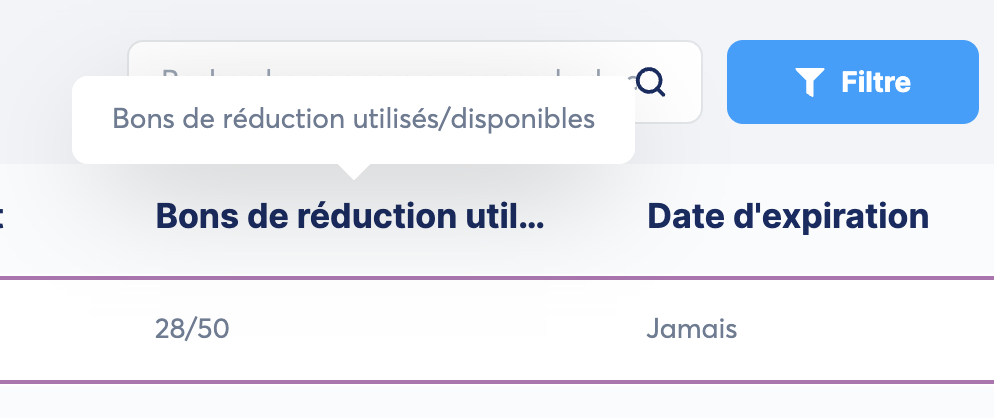994x418 pixels.
Task: Select the 28/50 coupon usage cell
Action: tap(192, 329)
